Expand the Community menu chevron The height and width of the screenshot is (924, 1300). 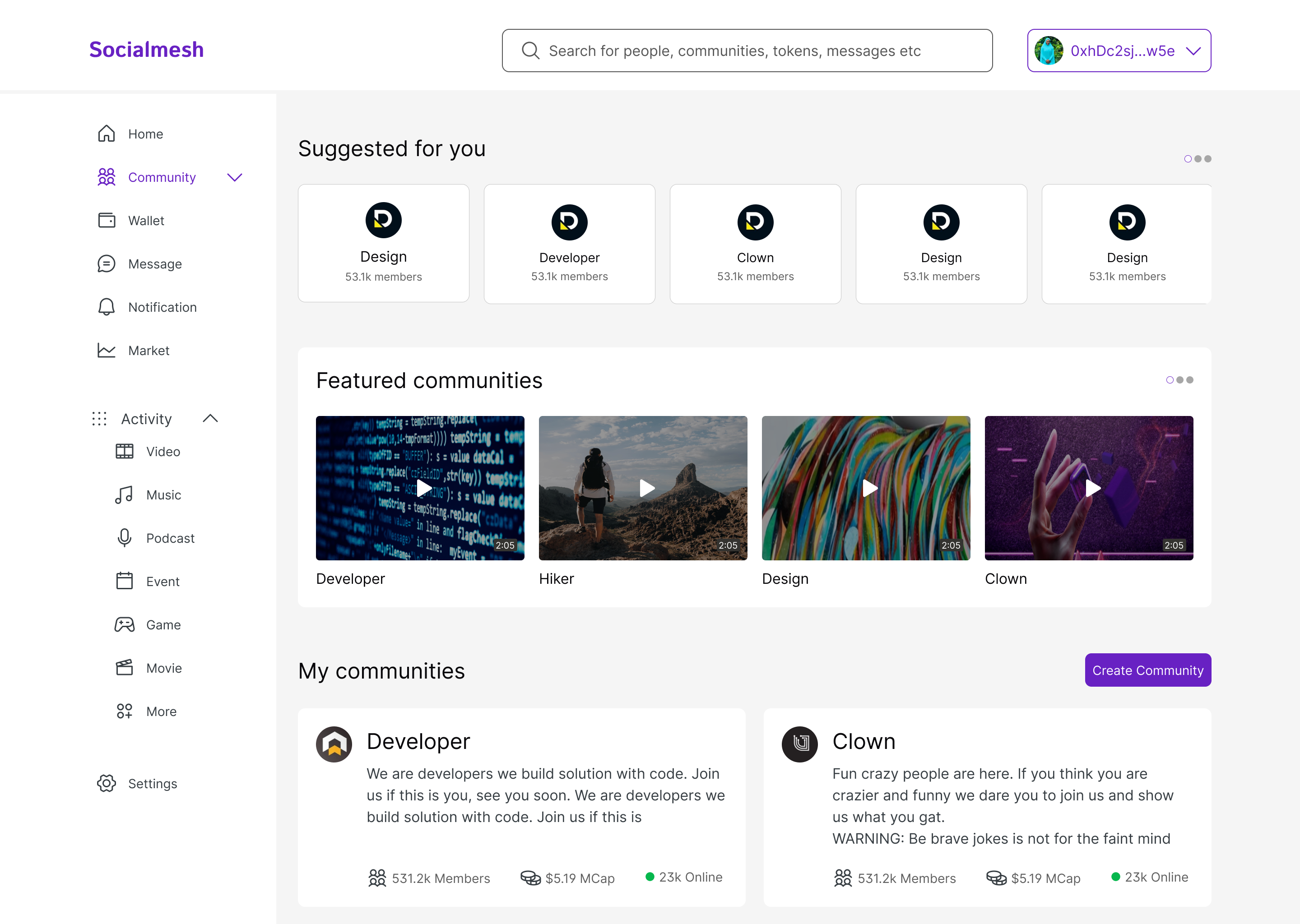click(x=235, y=177)
